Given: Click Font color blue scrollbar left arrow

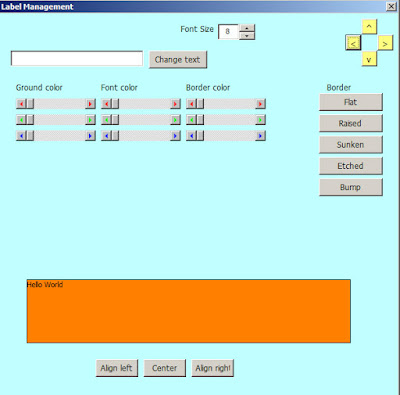Looking at the screenshot, I should (106, 136).
